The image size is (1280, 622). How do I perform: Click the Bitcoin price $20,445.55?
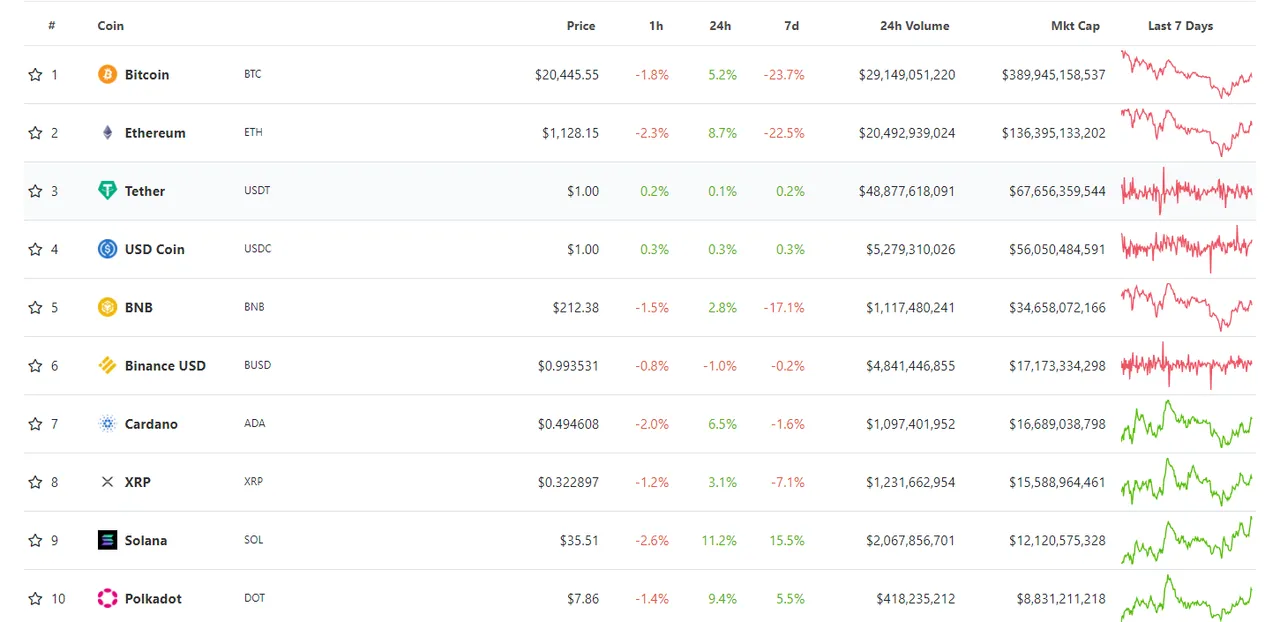pos(567,74)
